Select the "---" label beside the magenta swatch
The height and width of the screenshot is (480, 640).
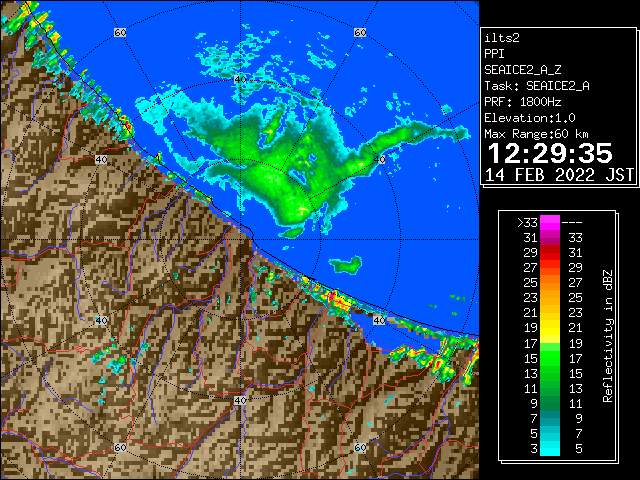pyautogui.click(x=572, y=223)
